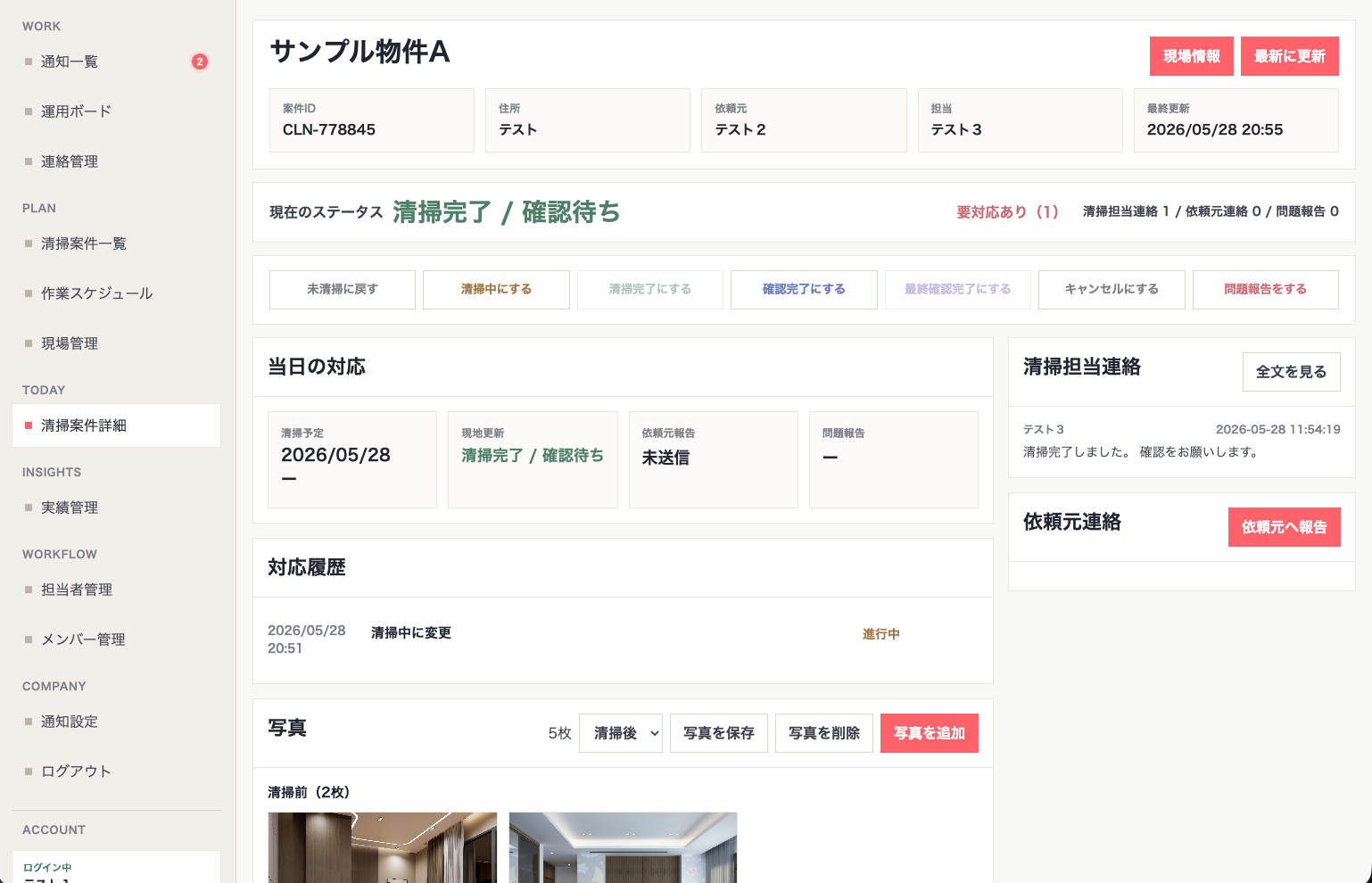Expand the 清掃後 photo category dropdown
Screen dimensions: 1372x883
pos(621,733)
